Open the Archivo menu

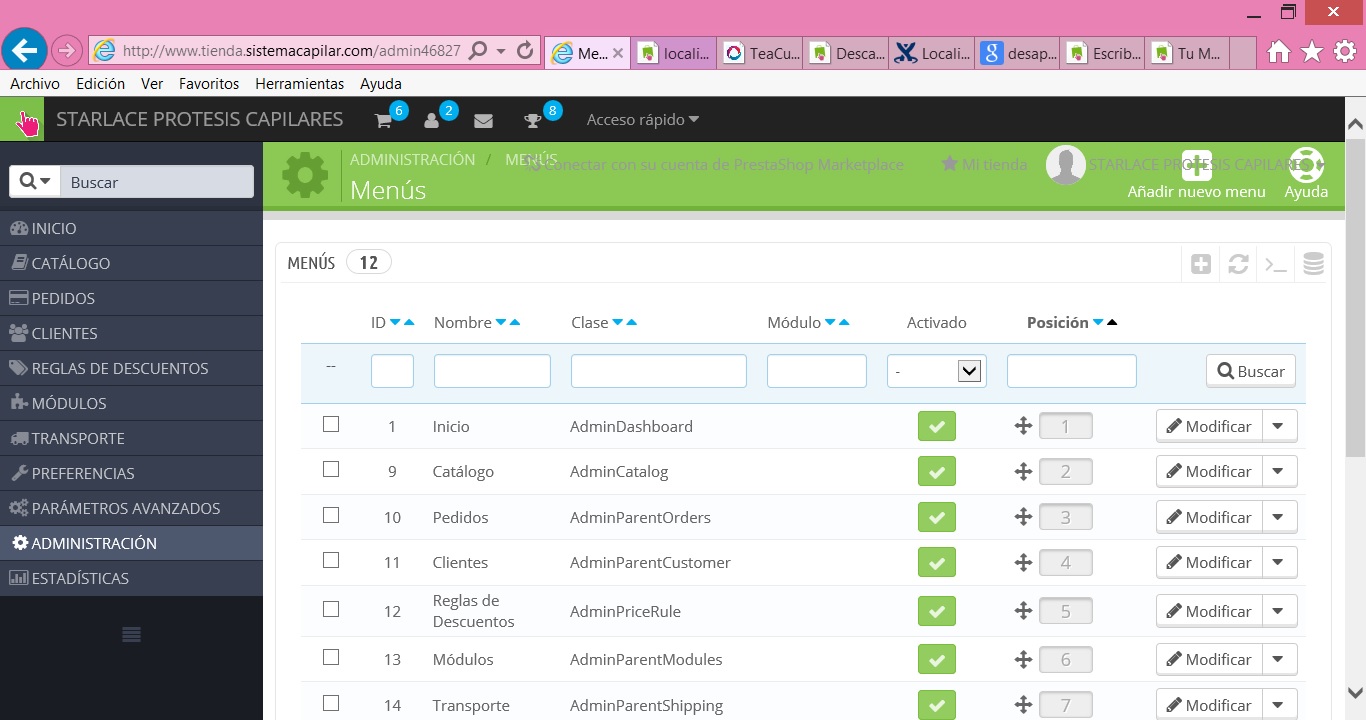[35, 84]
